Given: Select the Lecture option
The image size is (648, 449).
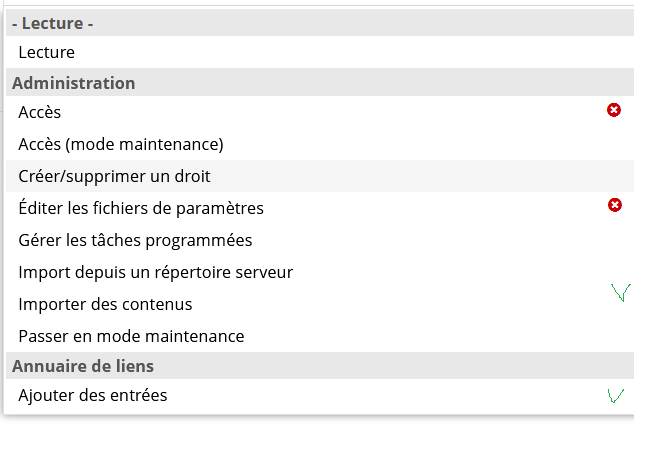Looking at the screenshot, I should pyautogui.click(x=320, y=53).
